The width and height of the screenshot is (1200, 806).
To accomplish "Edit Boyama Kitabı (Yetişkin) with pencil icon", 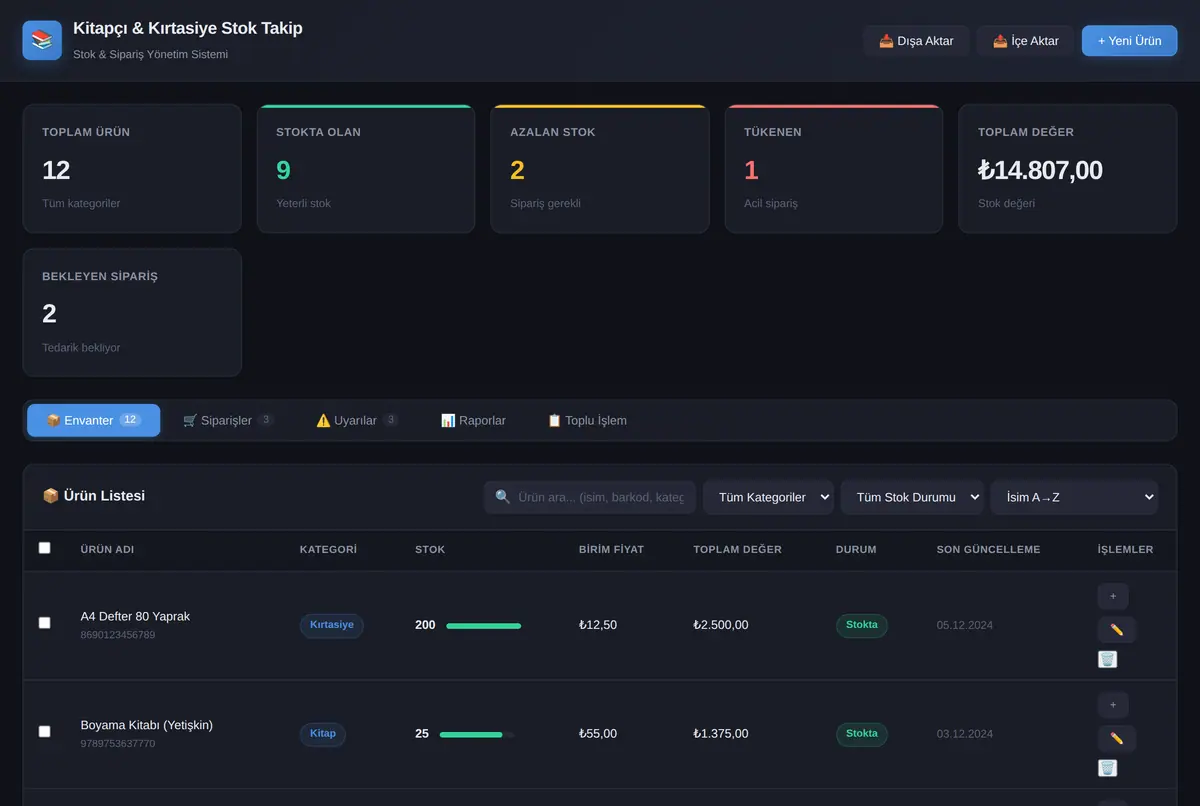I will pos(1117,738).
